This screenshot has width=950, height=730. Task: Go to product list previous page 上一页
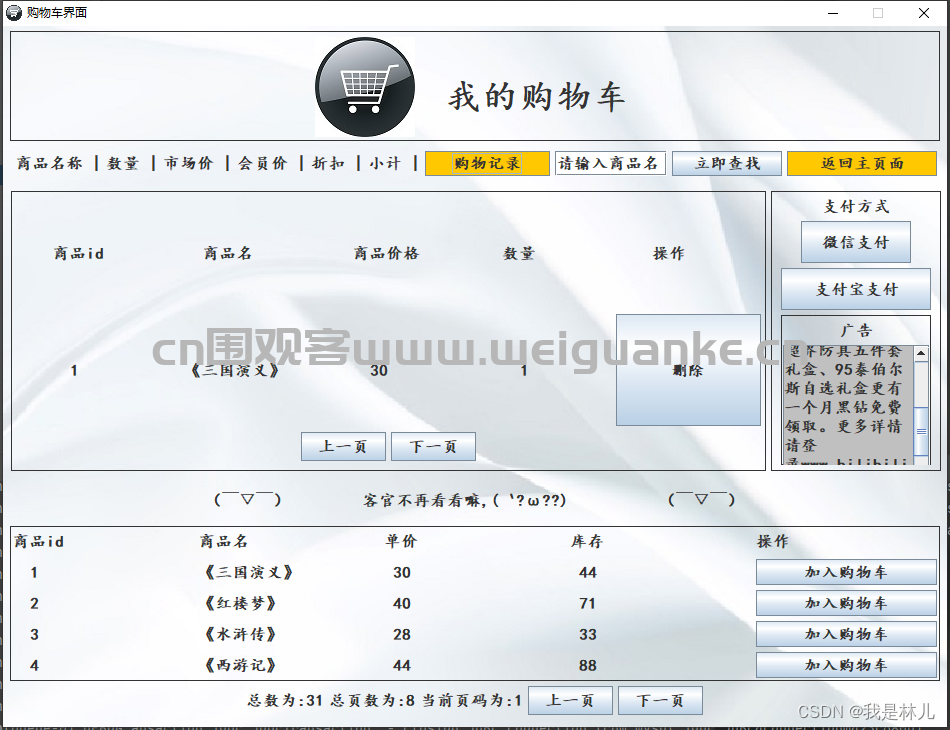pyautogui.click(x=570, y=701)
